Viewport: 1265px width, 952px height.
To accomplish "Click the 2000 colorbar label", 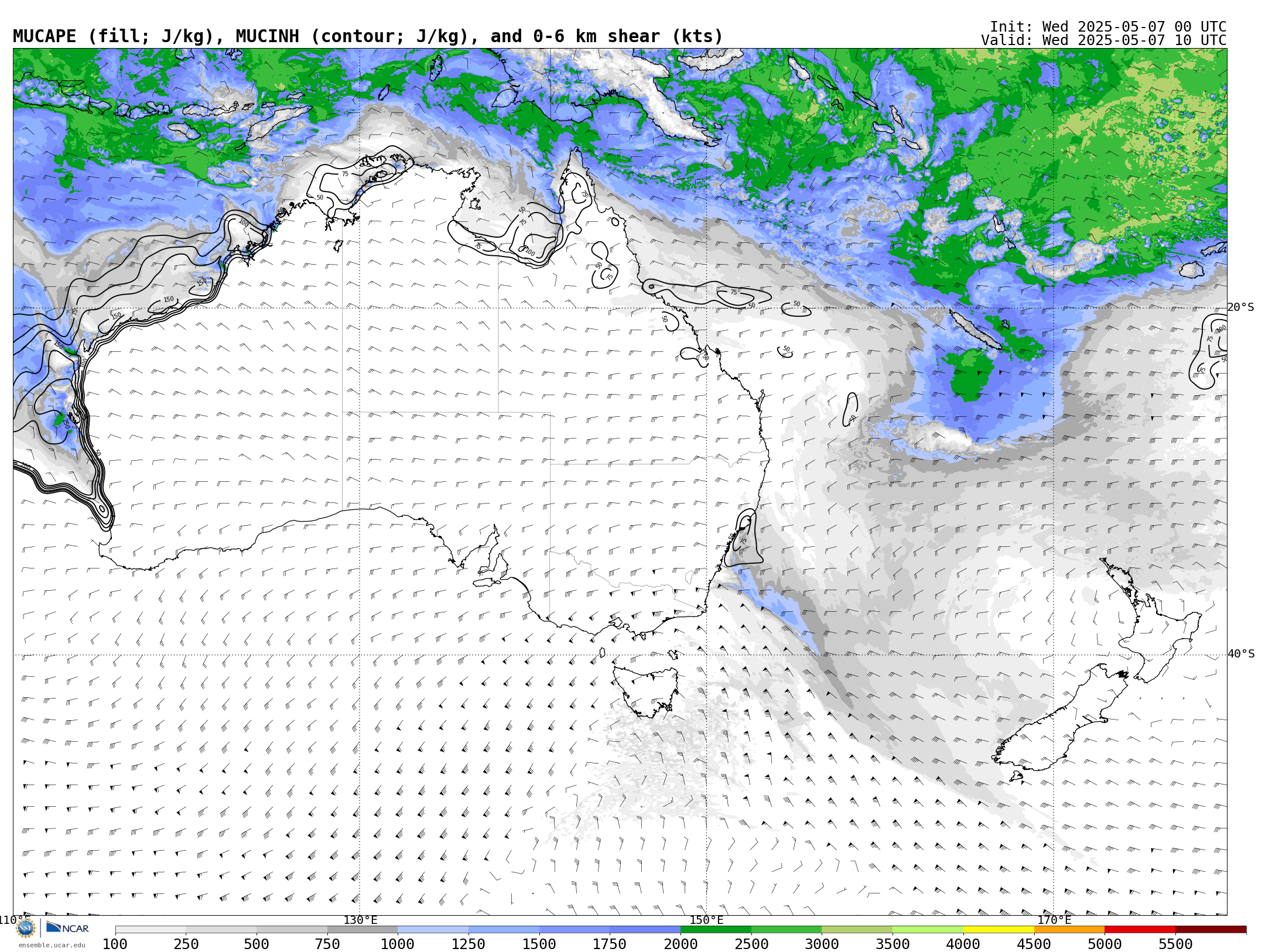I will [x=681, y=944].
